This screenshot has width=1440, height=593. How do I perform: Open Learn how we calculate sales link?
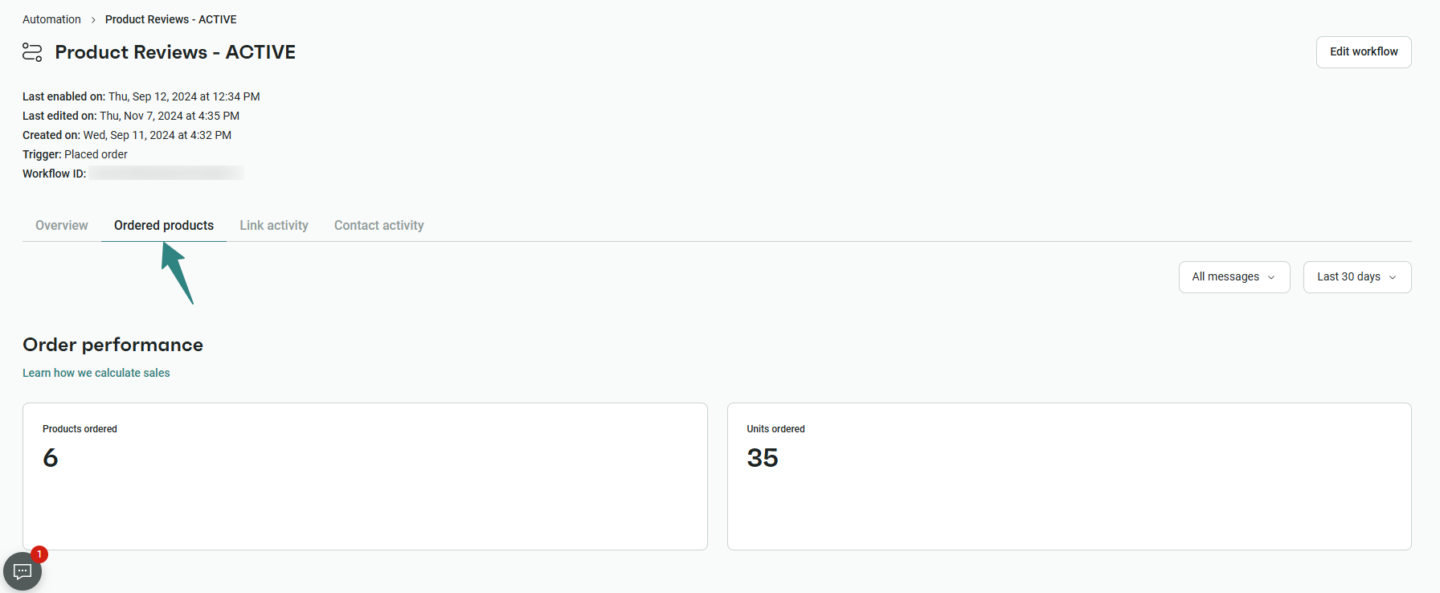click(x=96, y=373)
